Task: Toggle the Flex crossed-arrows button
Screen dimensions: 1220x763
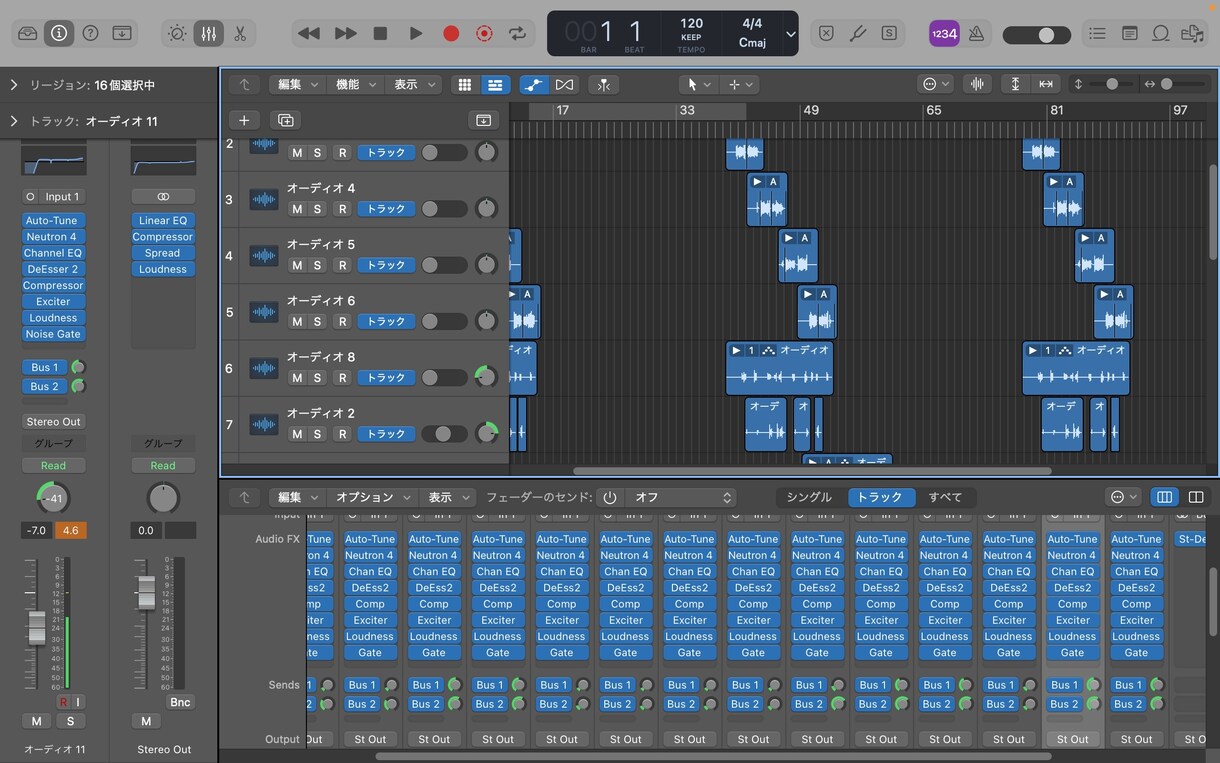Action: (x=565, y=85)
